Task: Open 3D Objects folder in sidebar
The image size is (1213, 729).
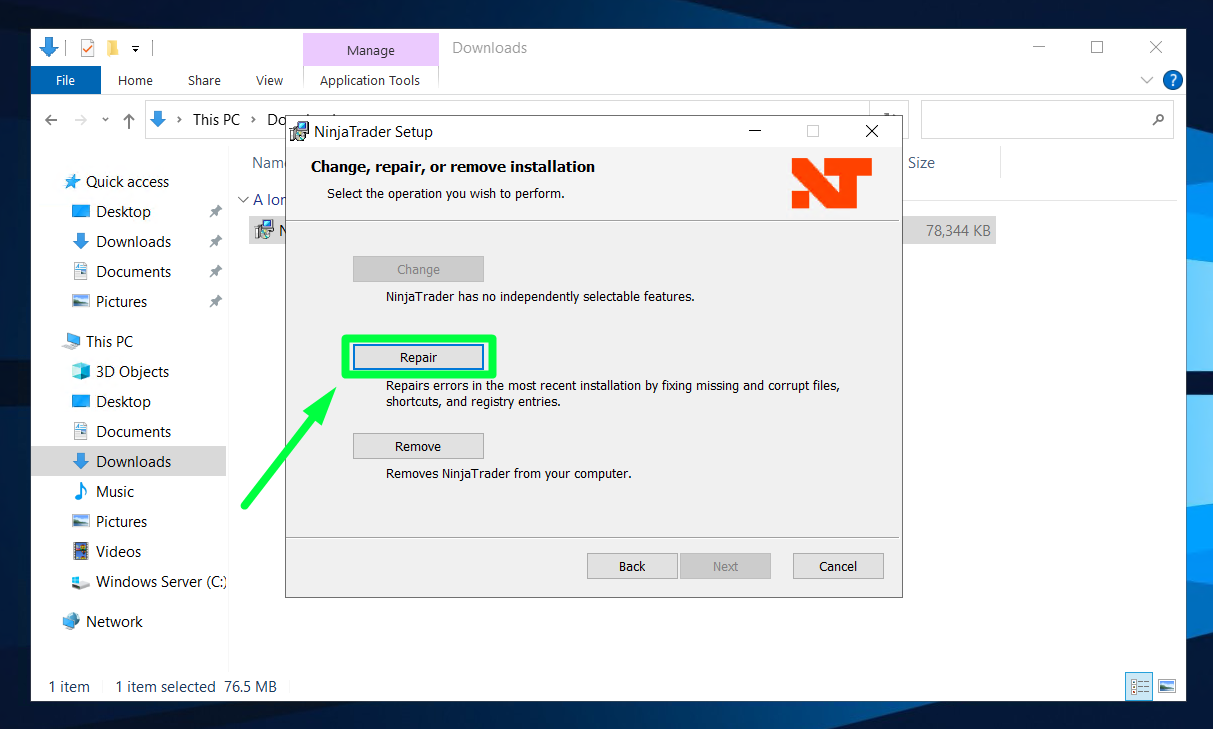Action: coord(132,371)
